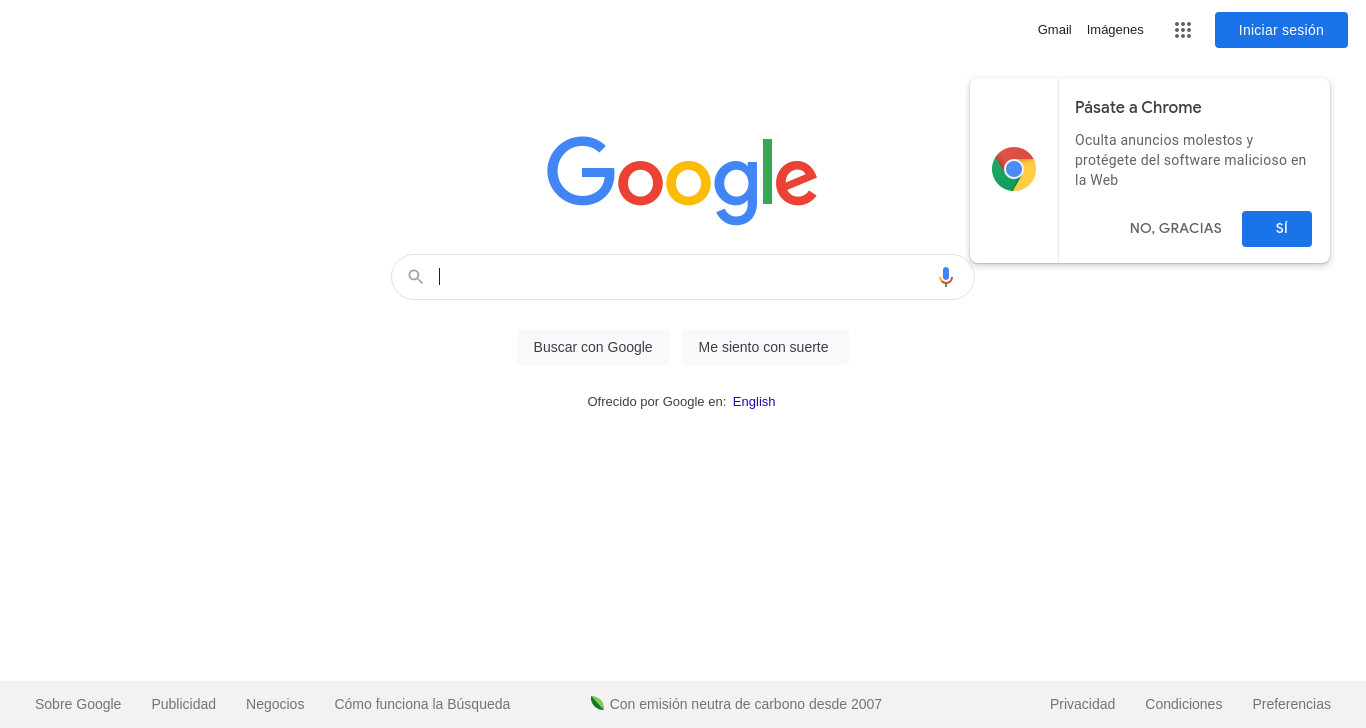1366x728 pixels.
Task: Click the magnifying glass search icon
Action: click(x=416, y=277)
